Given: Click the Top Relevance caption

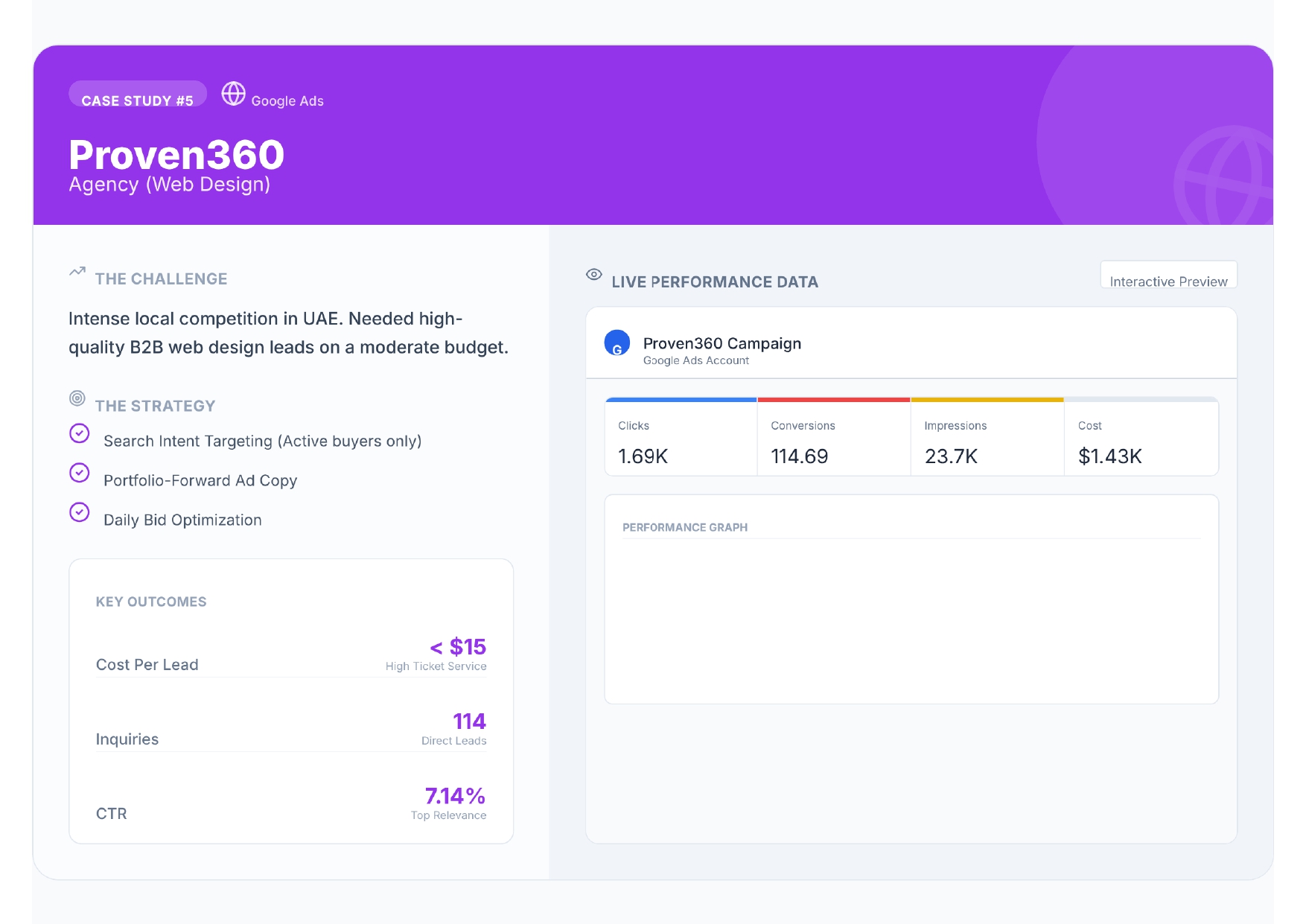Looking at the screenshot, I should pyautogui.click(x=449, y=815).
